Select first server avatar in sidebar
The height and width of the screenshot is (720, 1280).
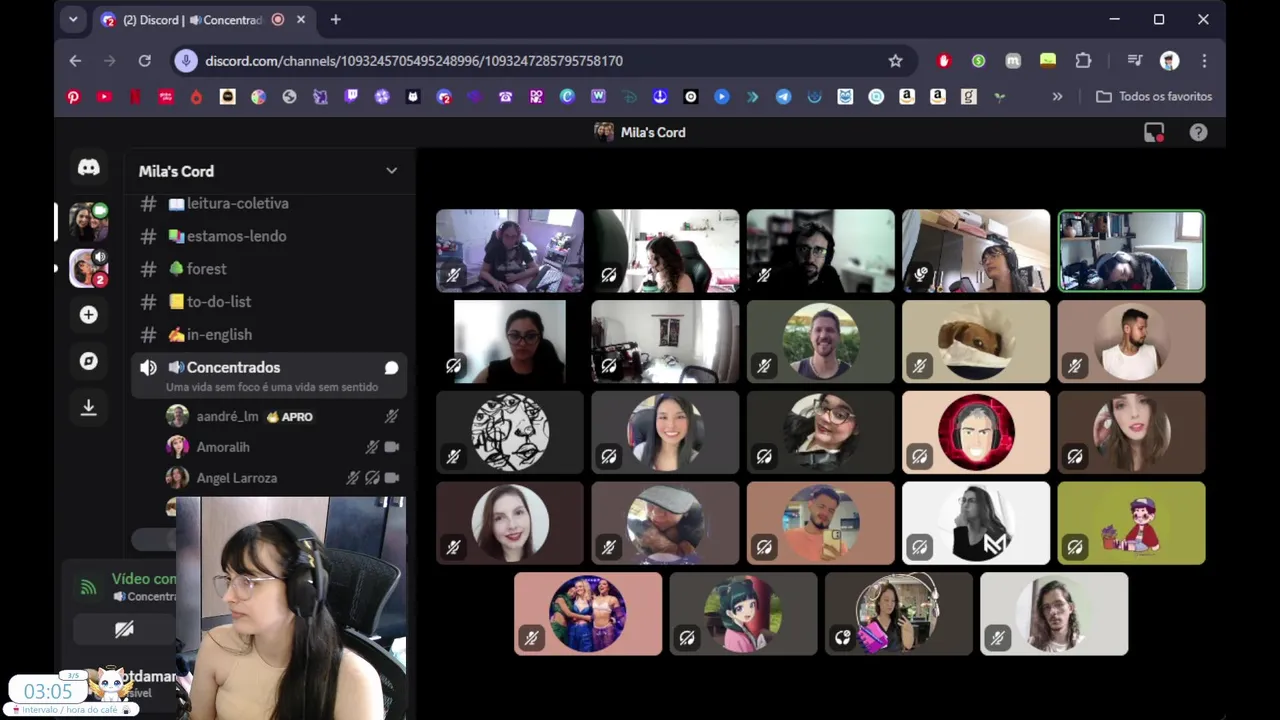[x=89, y=222]
